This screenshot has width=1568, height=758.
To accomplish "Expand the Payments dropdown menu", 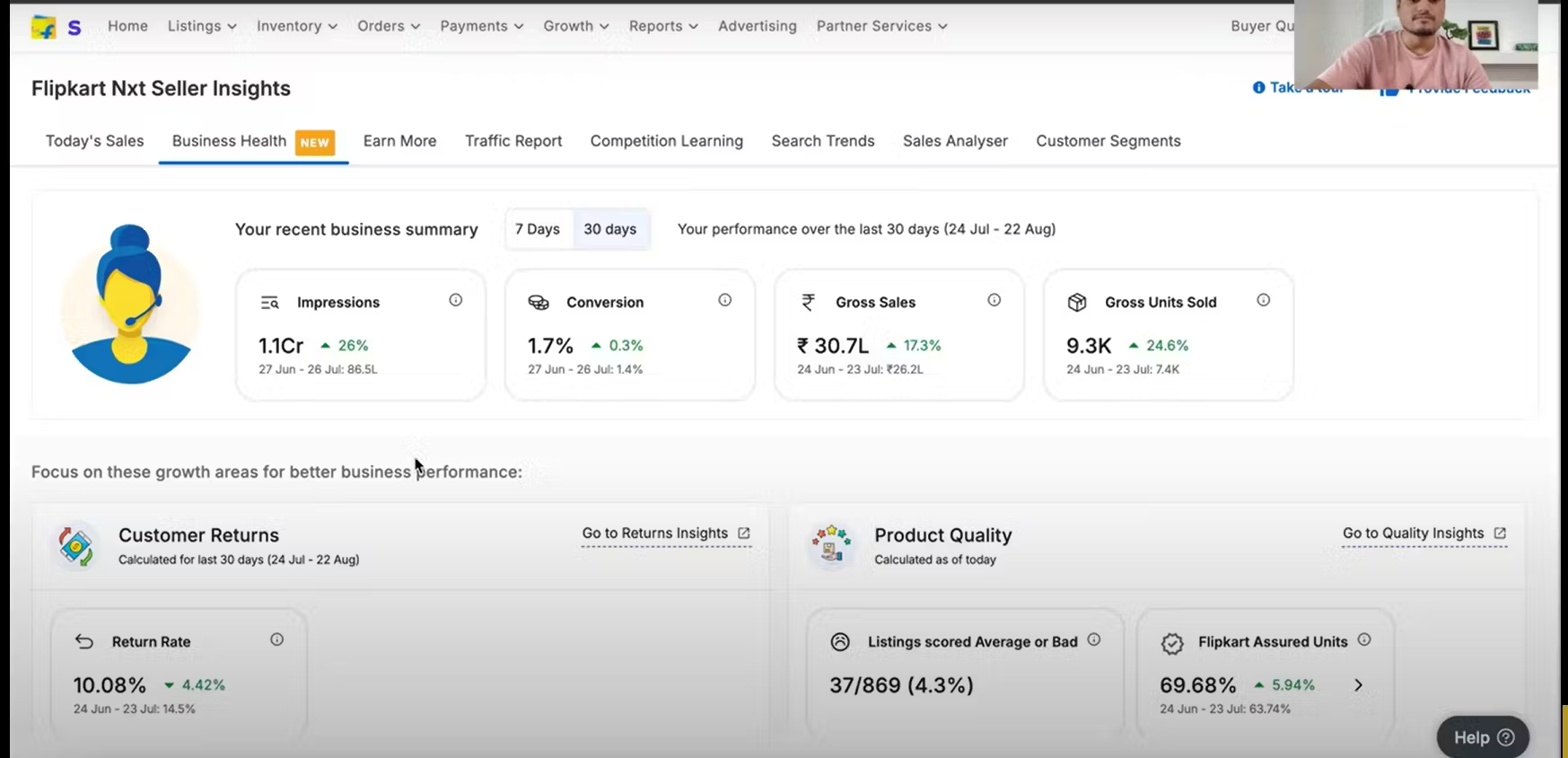I will [x=482, y=26].
